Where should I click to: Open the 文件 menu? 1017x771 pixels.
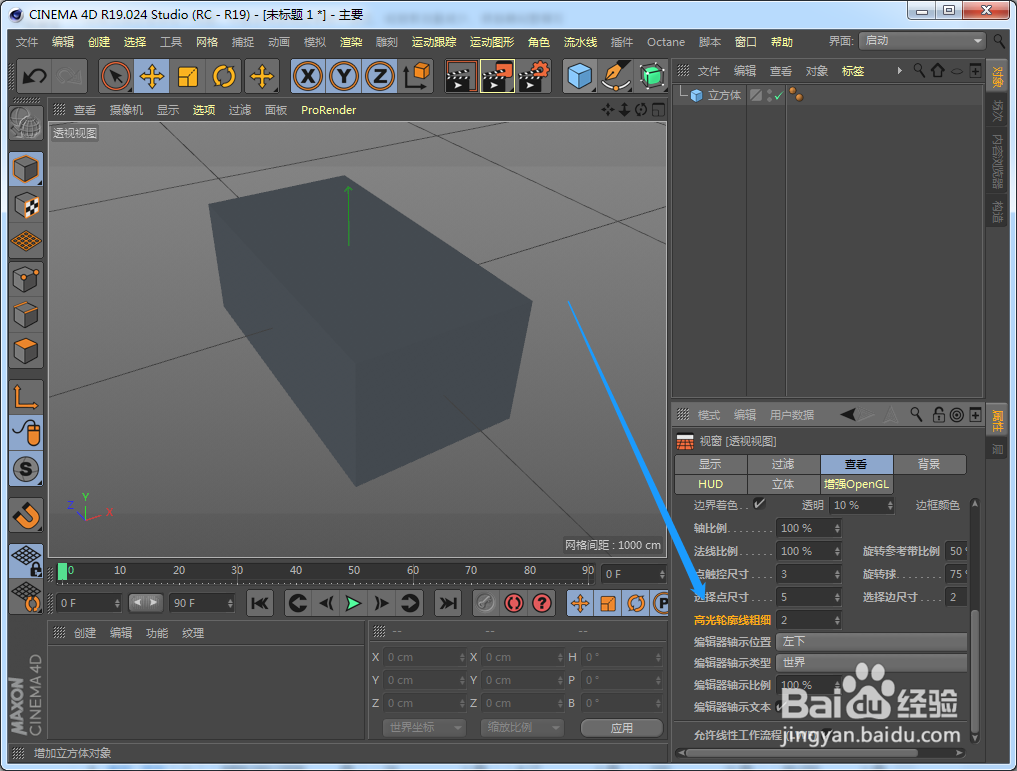click(27, 42)
